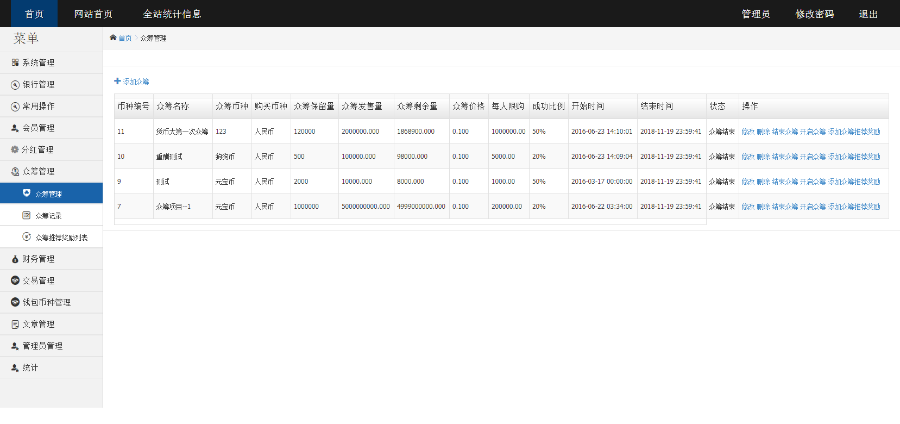This screenshot has height=424, width=900.
Task: Open 首页 tab in top navigation
Action: [x=34, y=14]
